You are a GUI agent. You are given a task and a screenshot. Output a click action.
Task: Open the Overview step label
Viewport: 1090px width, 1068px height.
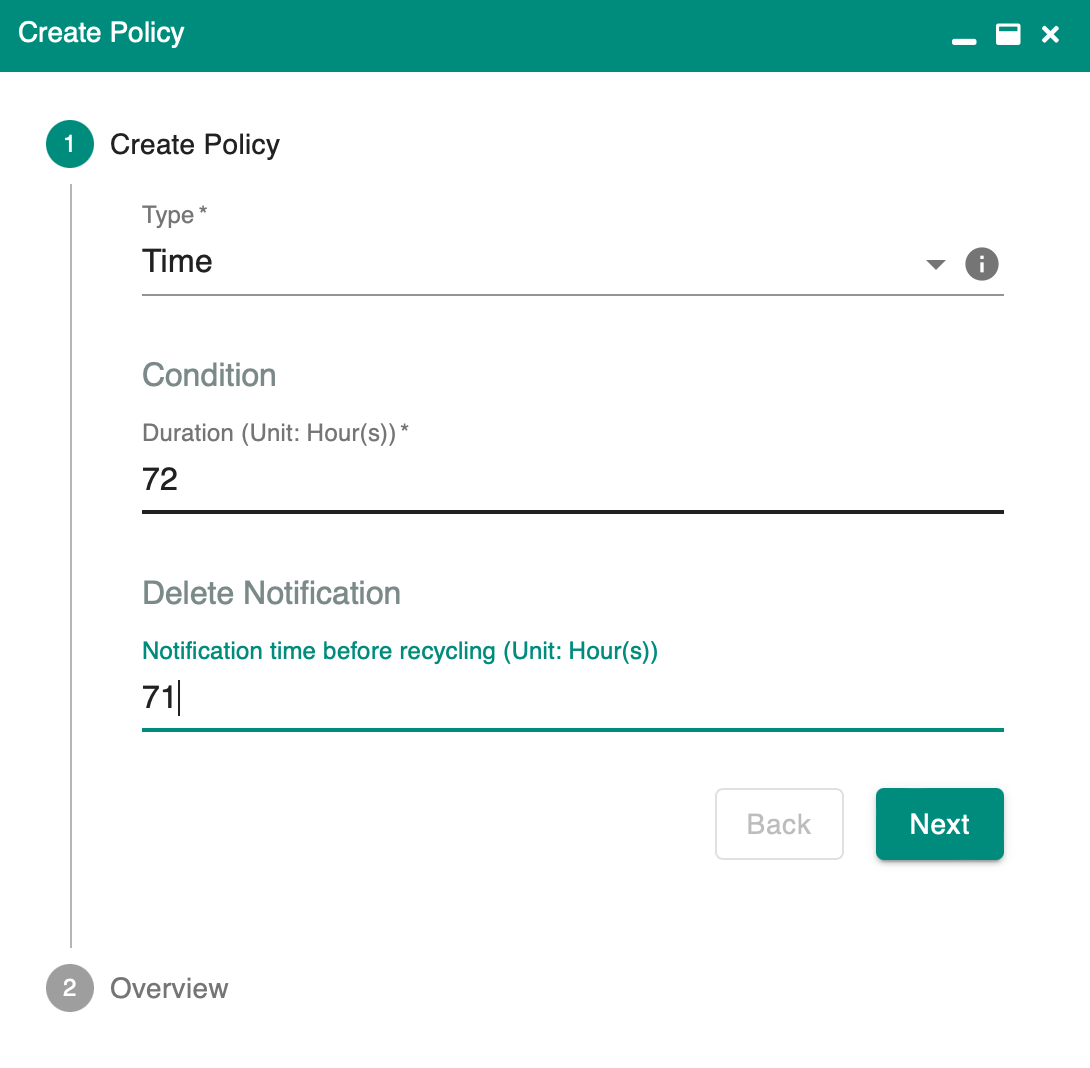click(169, 988)
